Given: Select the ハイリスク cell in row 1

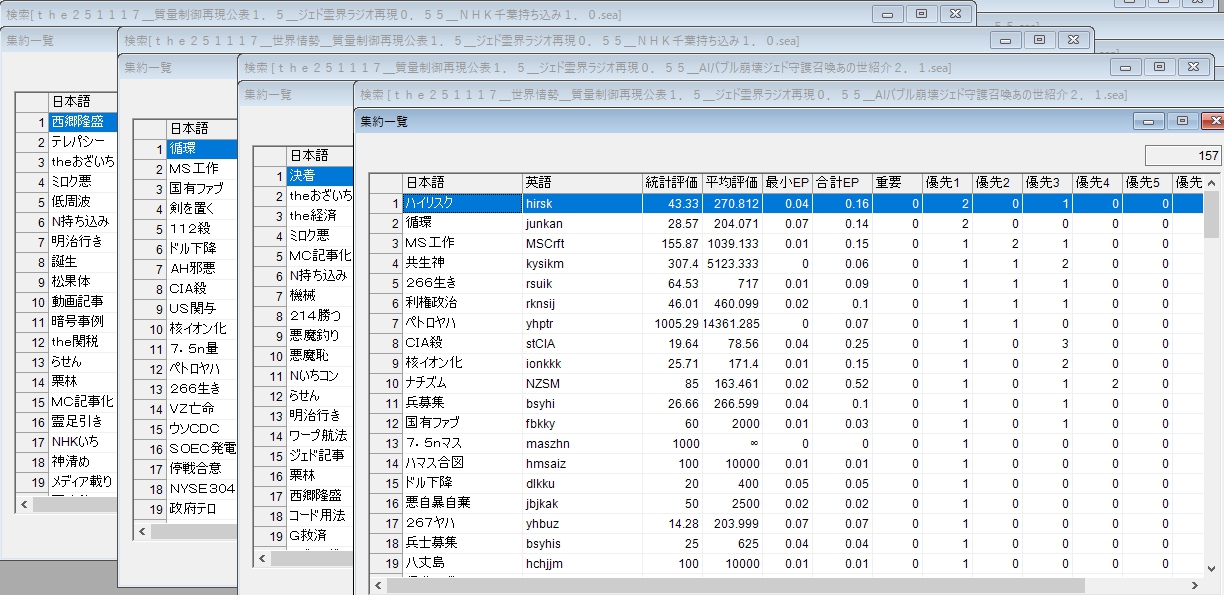Looking at the screenshot, I should 461,203.
